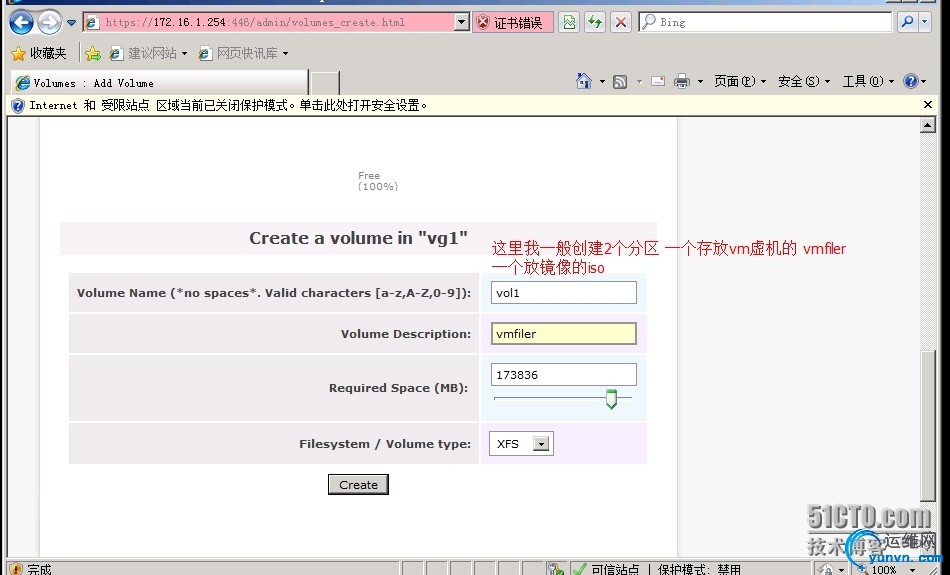Viewport: 950px width, 575px height.
Task: Click the Required Space slider handle
Action: pyautogui.click(x=611, y=399)
